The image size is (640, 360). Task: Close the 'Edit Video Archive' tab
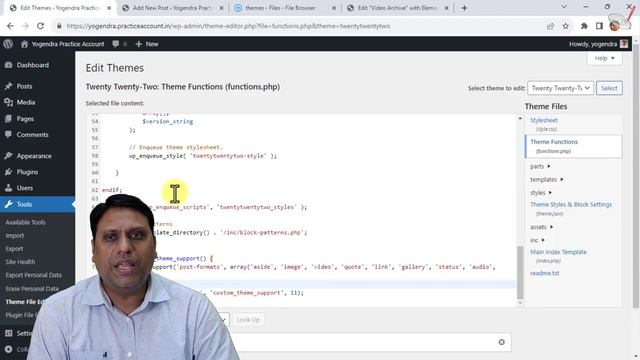pyautogui.click(x=446, y=8)
